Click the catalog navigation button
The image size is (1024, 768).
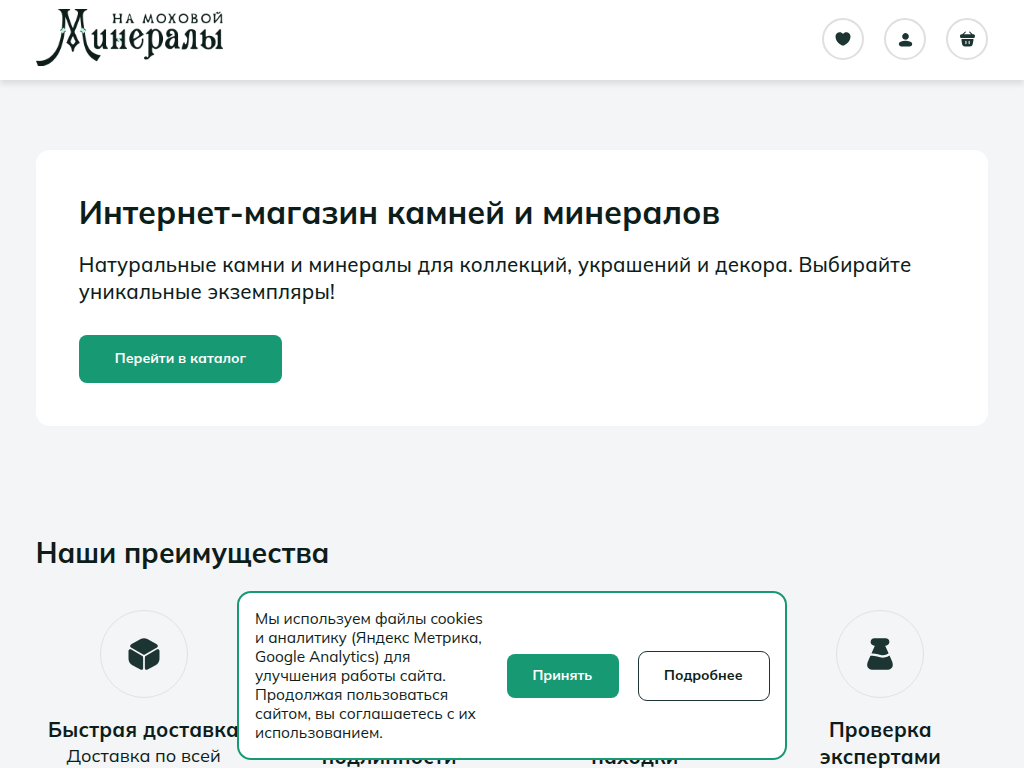pyautogui.click(x=180, y=358)
